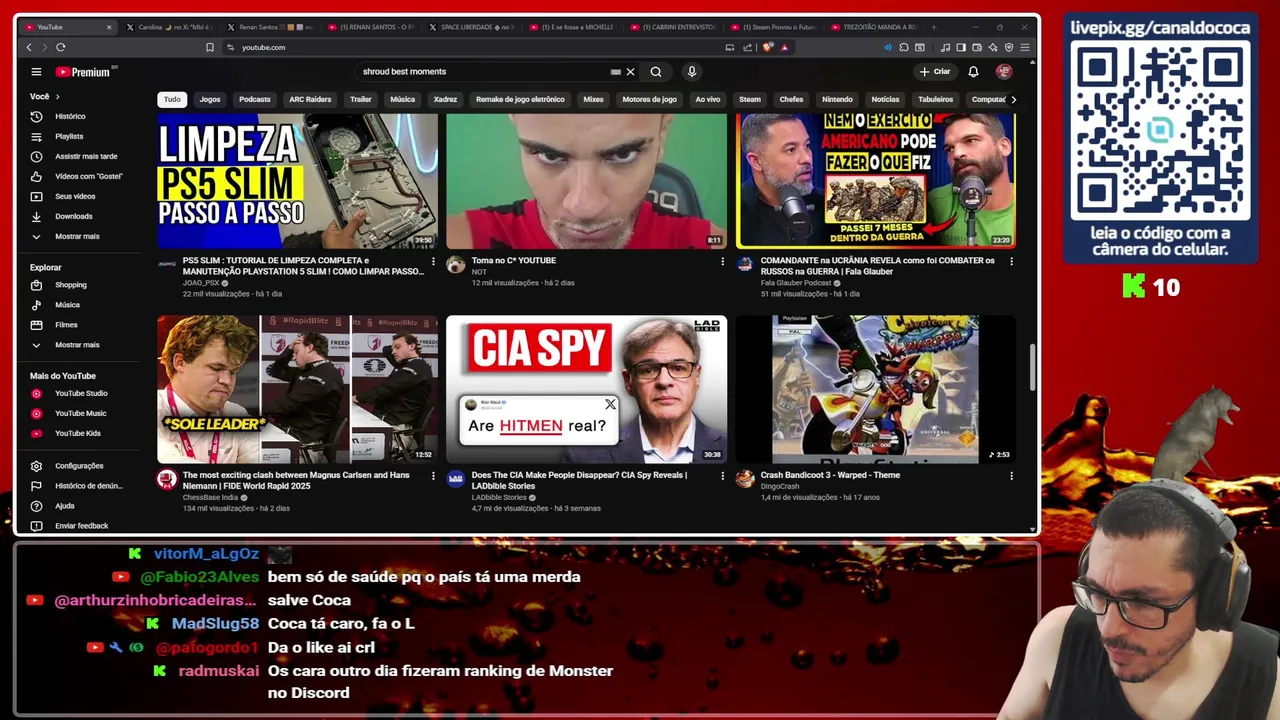This screenshot has height=720, width=1280.
Task: Open the YouTube hamburger guide menu
Action: point(36,72)
